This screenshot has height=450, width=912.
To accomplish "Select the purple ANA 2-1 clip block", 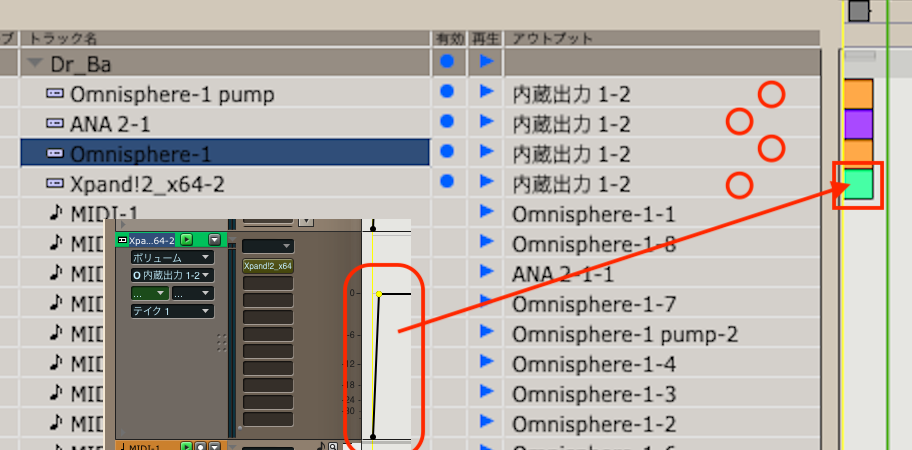I will coord(858,124).
